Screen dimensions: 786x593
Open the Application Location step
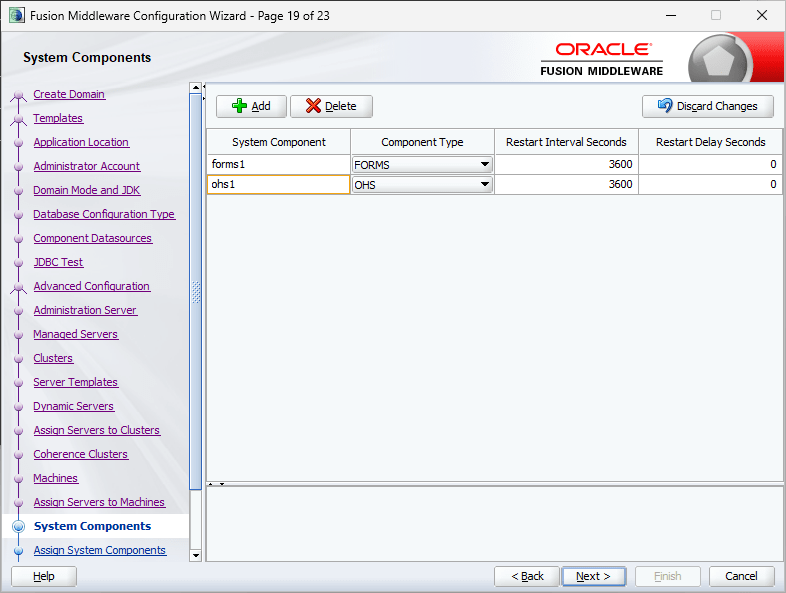[x=81, y=142]
